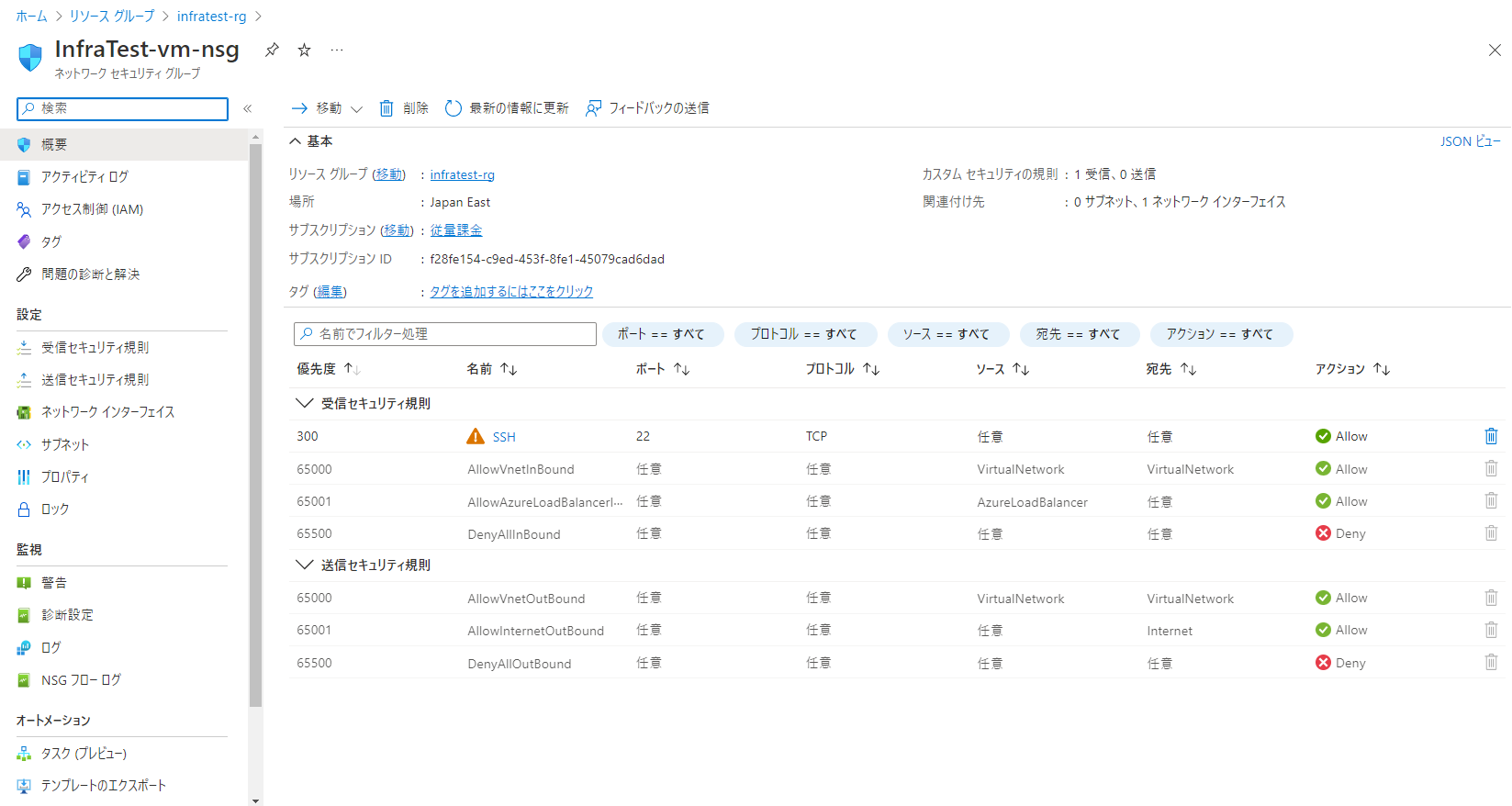Open the 移動 dropdown in the toolbar
The width and height of the screenshot is (1512, 806).
point(327,108)
